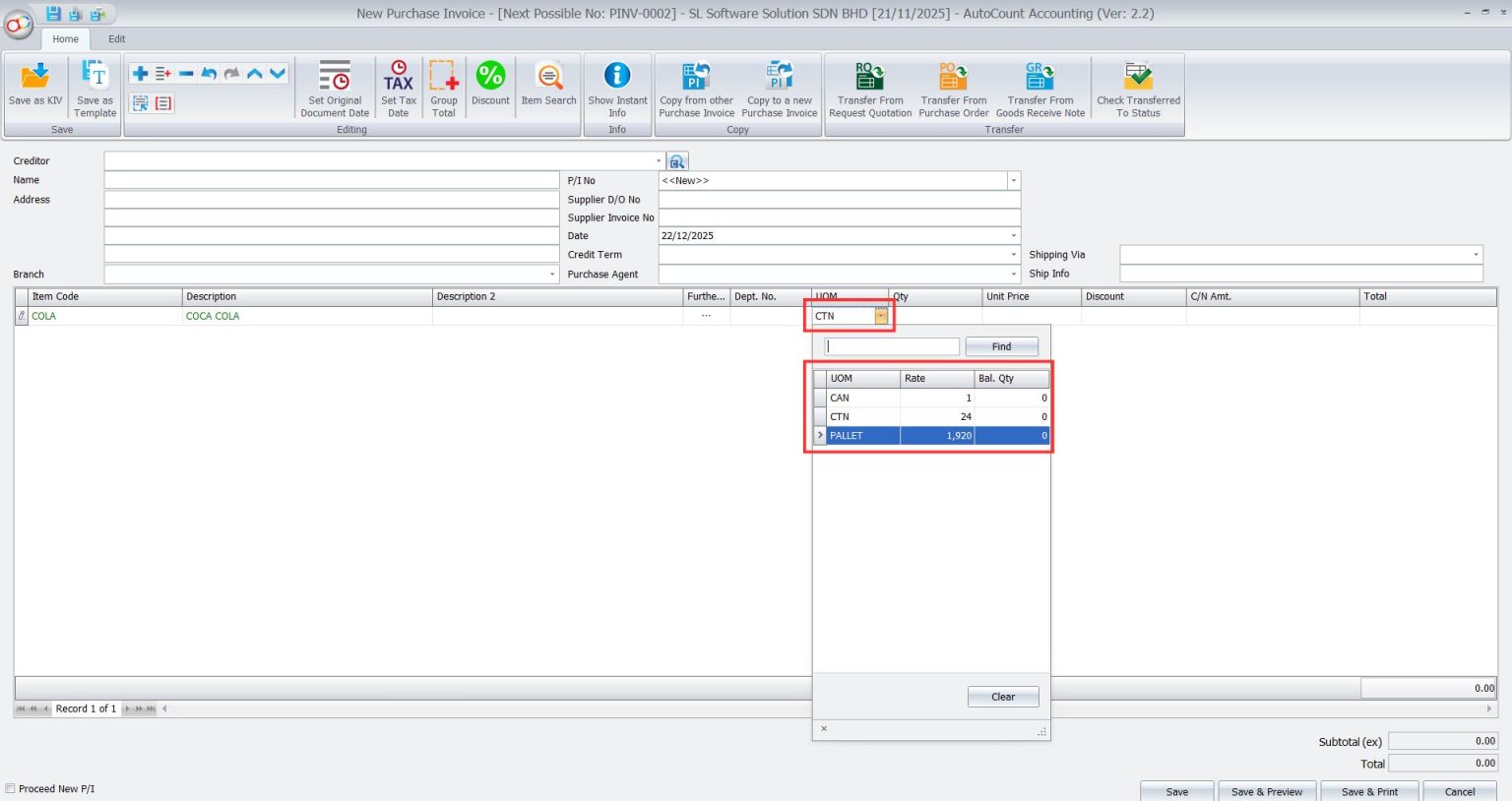Screen dimensions: 1512x801
Task: Open Item Search
Action: click(x=547, y=87)
